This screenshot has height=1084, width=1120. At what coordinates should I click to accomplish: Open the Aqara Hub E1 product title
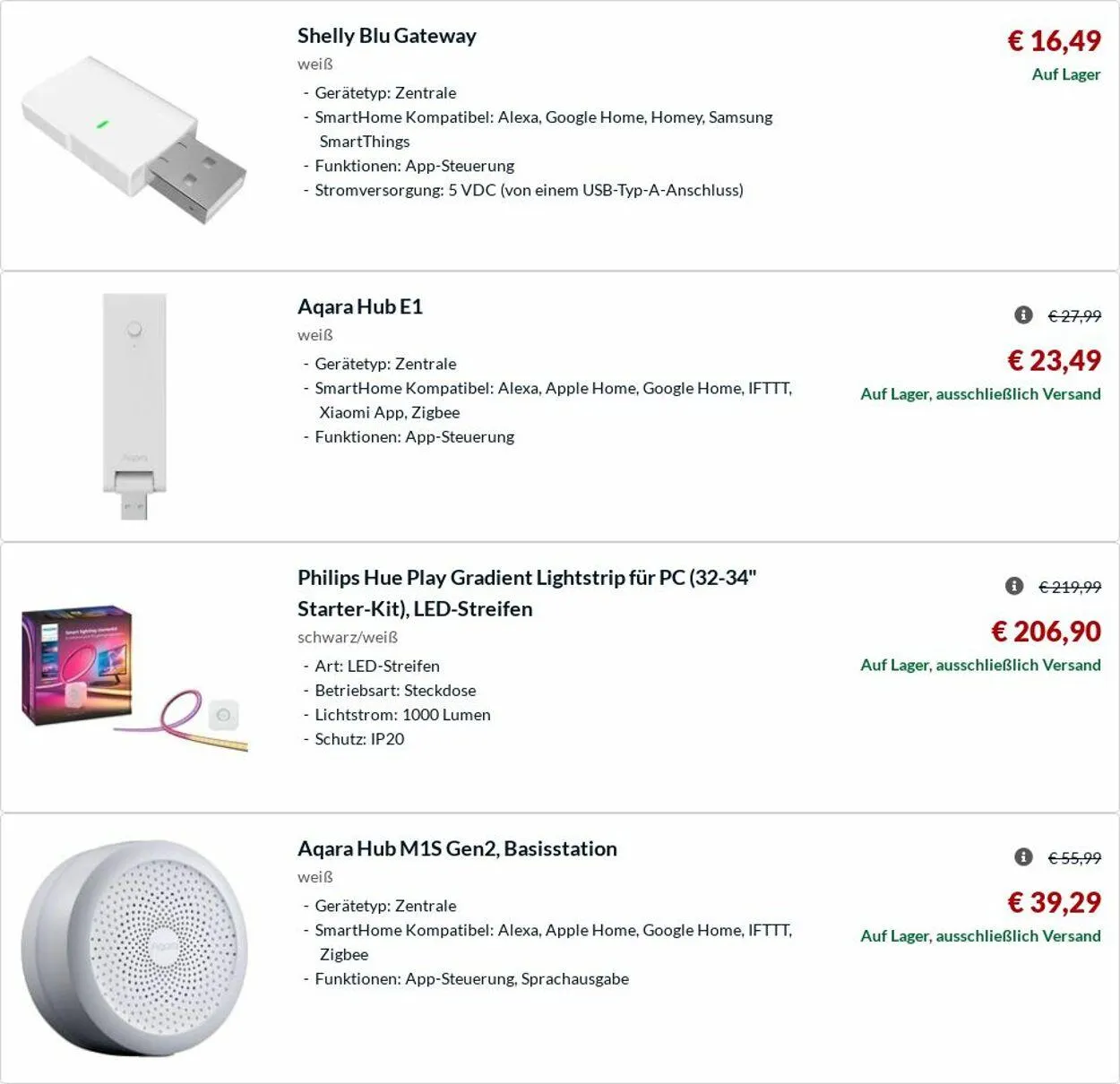(359, 306)
